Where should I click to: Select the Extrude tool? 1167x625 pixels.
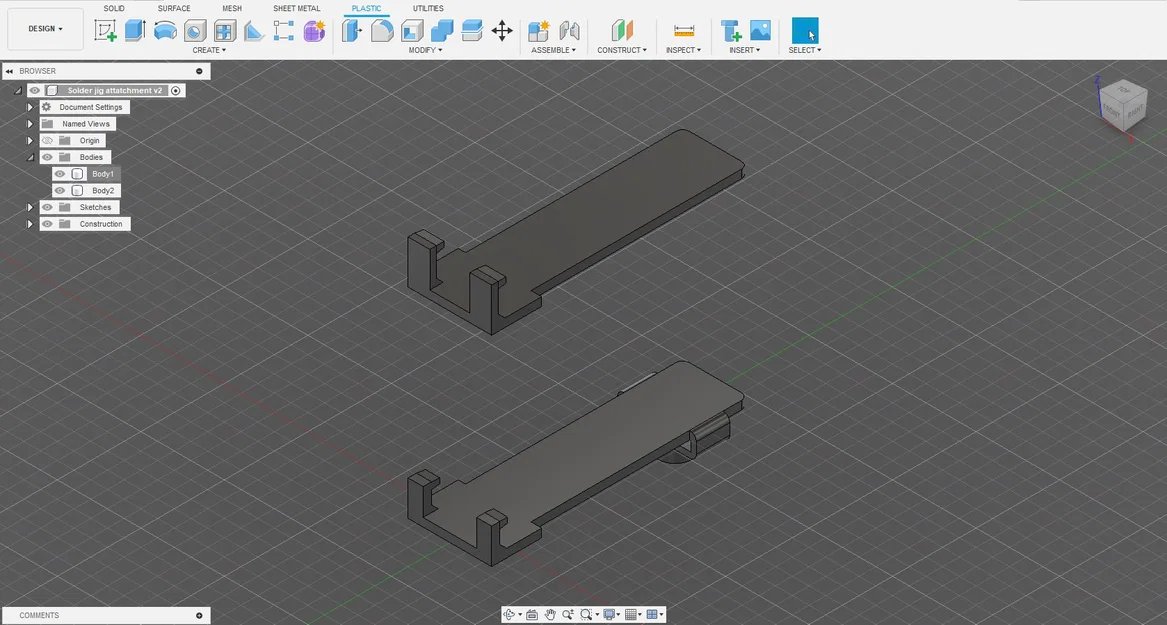(x=135, y=31)
